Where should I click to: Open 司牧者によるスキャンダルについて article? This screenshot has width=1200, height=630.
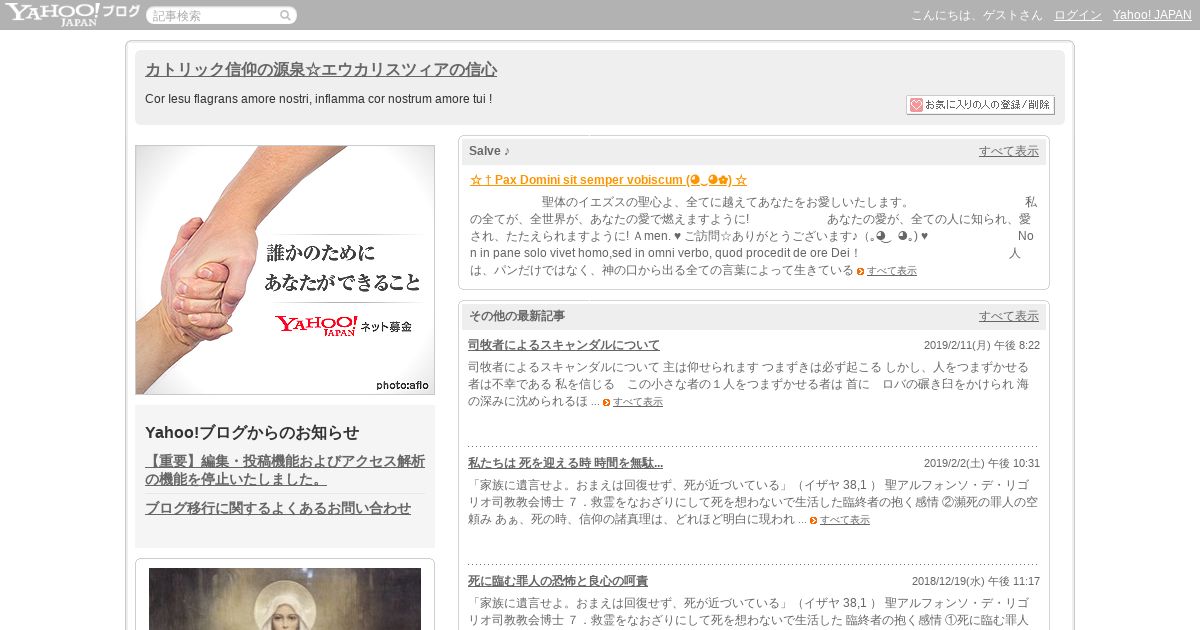(564, 345)
